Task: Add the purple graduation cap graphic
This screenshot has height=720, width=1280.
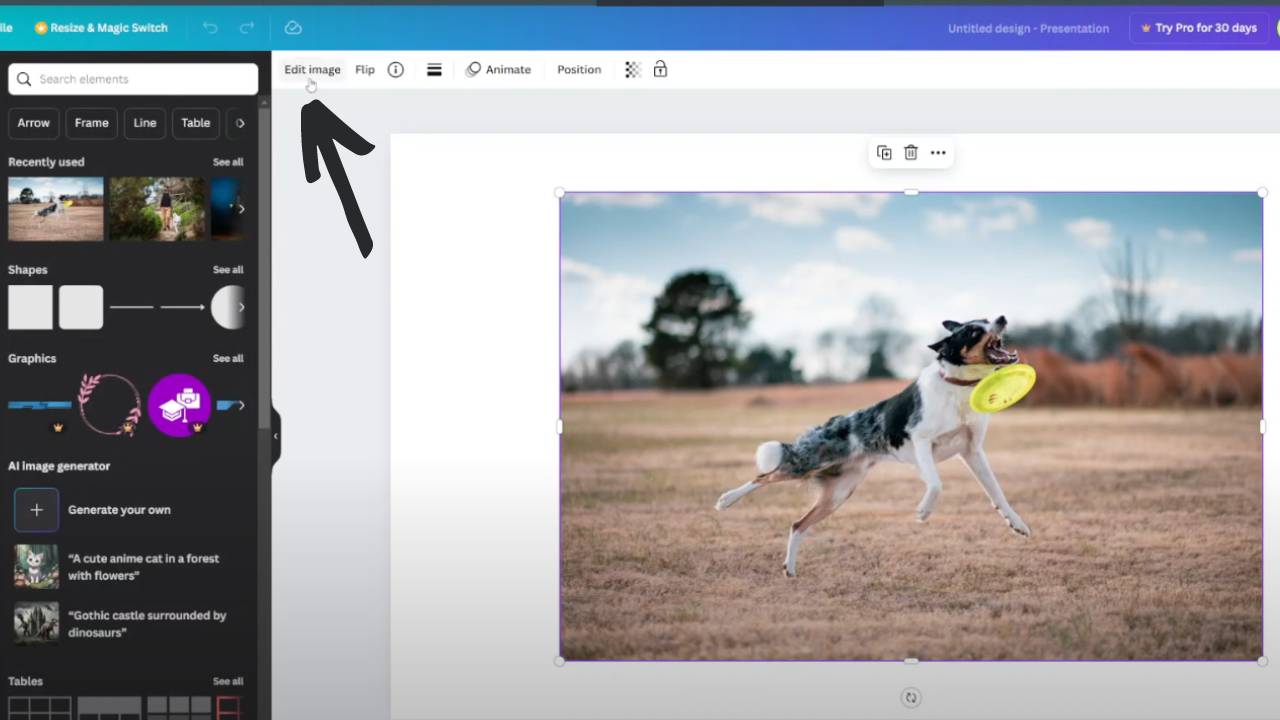Action: (x=179, y=405)
